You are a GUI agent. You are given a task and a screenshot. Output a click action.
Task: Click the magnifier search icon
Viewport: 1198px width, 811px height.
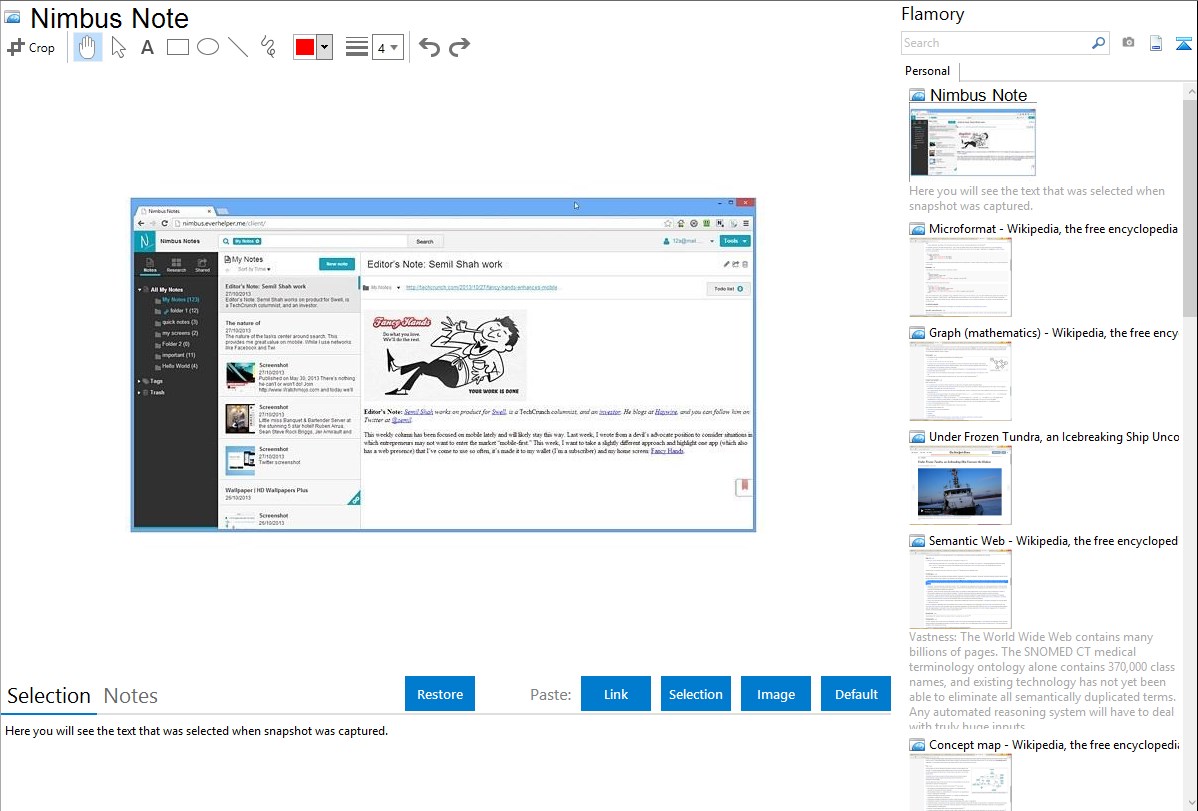[1098, 43]
